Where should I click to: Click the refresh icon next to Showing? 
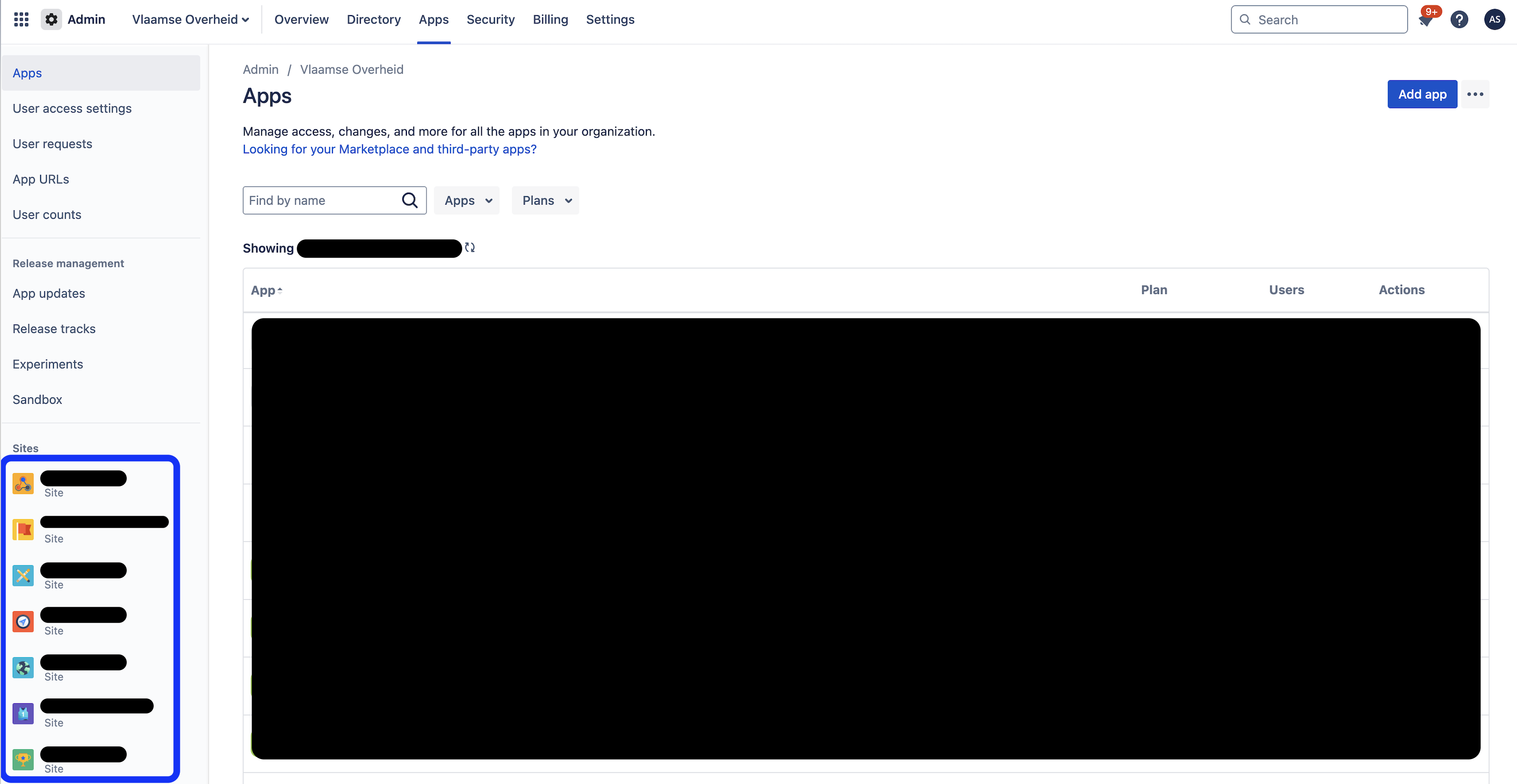[x=470, y=248]
